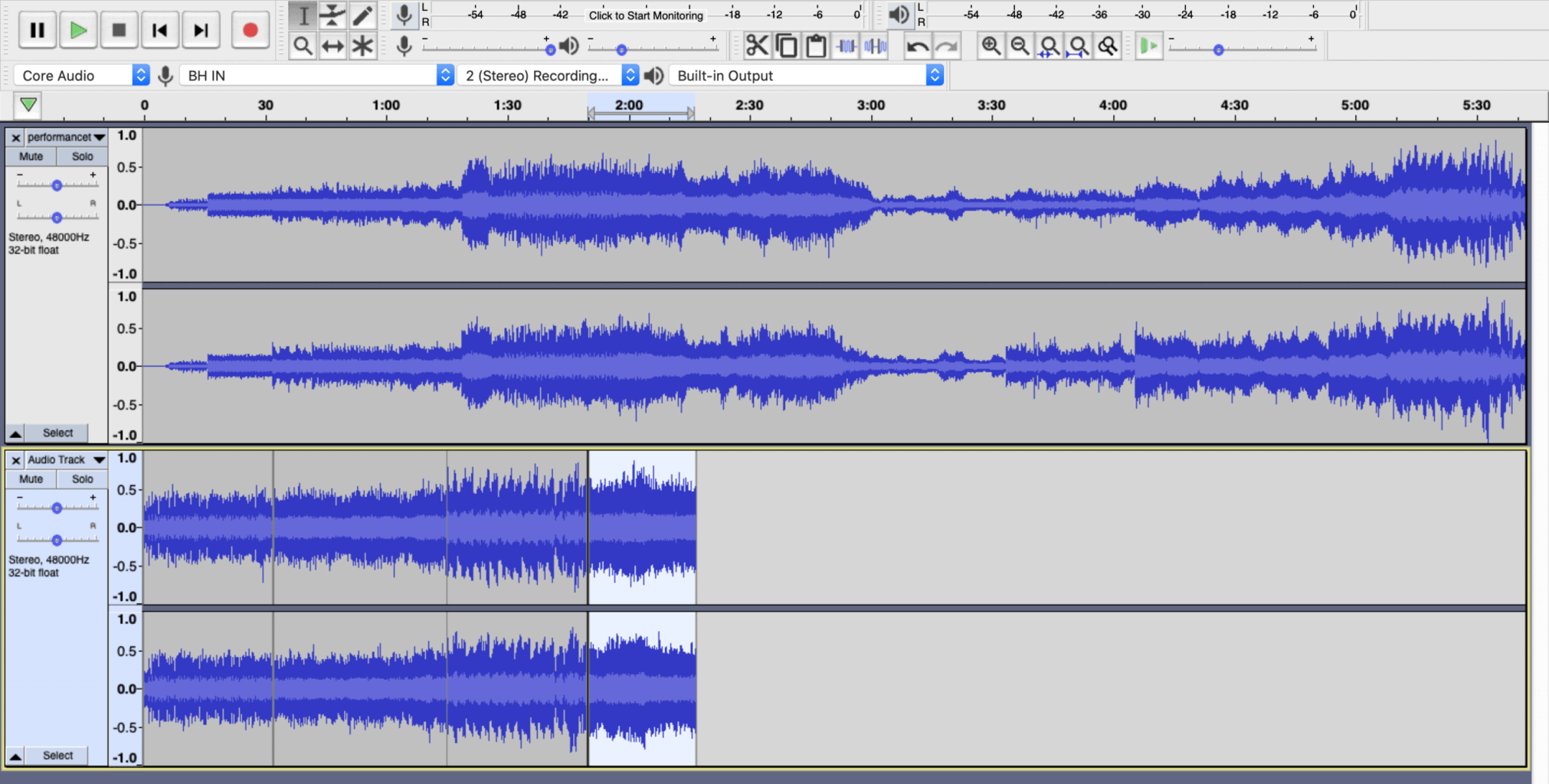Viewport: 1549px width, 784px height.
Task: Adjust the gain slider on the Audio Track
Action: 56,507
